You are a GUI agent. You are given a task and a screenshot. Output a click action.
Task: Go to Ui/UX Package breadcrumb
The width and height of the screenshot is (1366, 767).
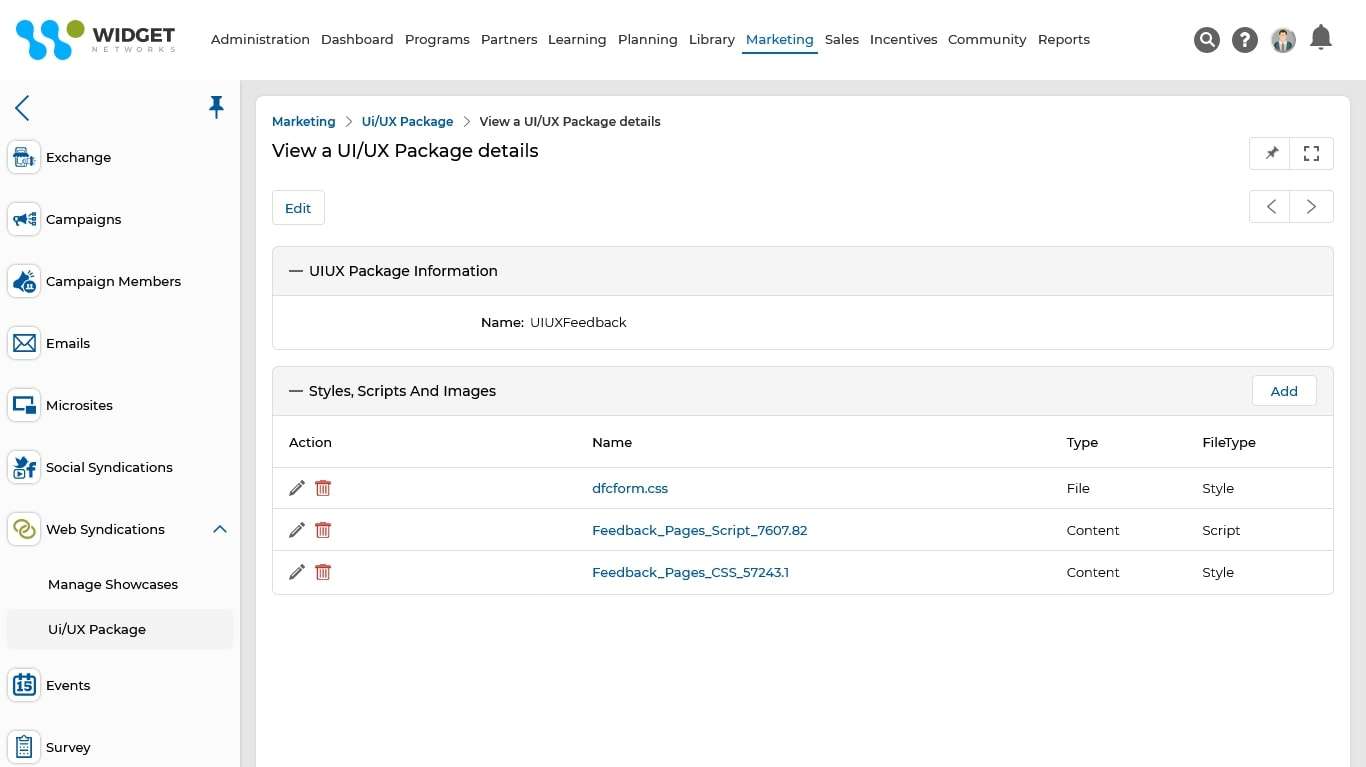[408, 121]
